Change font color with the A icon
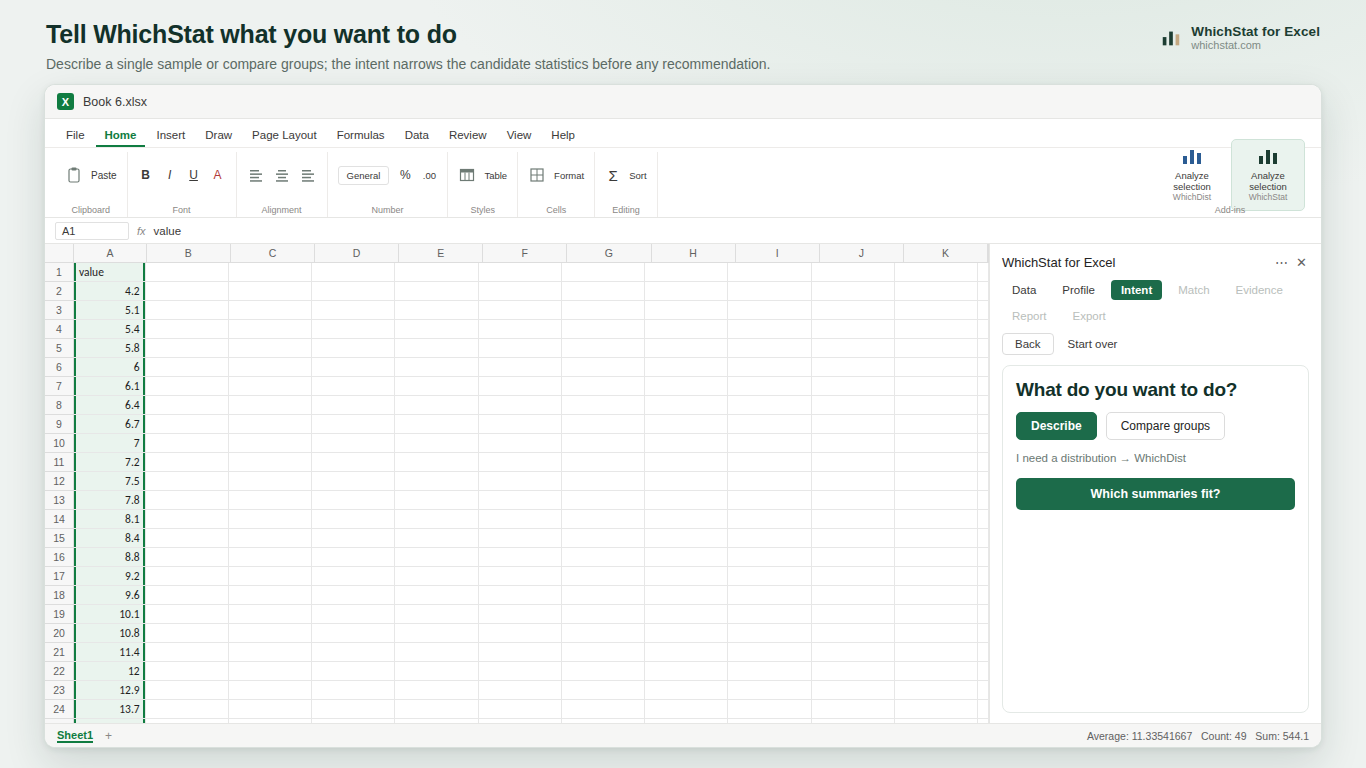The width and height of the screenshot is (1366, 768). pos(217,175)
